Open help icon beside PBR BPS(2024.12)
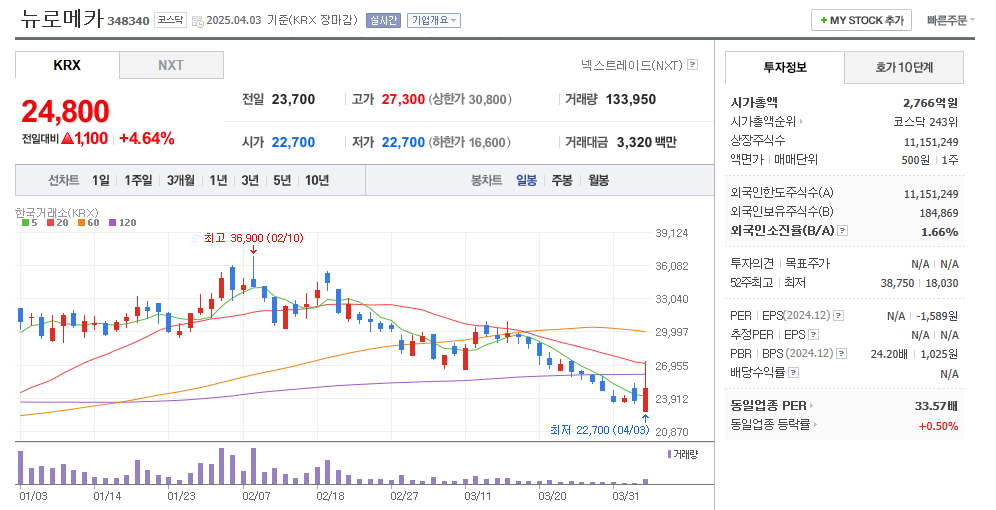996x510 pixels. tap(842, 354)
